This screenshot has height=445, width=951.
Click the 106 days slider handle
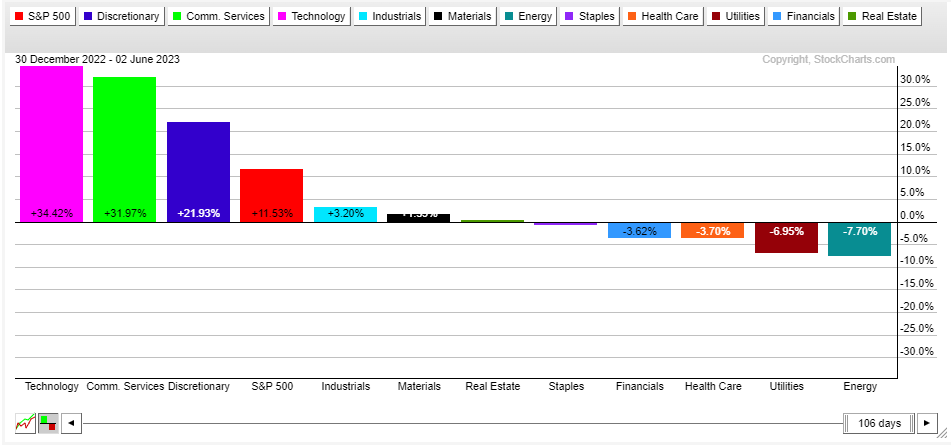point(879,423)
